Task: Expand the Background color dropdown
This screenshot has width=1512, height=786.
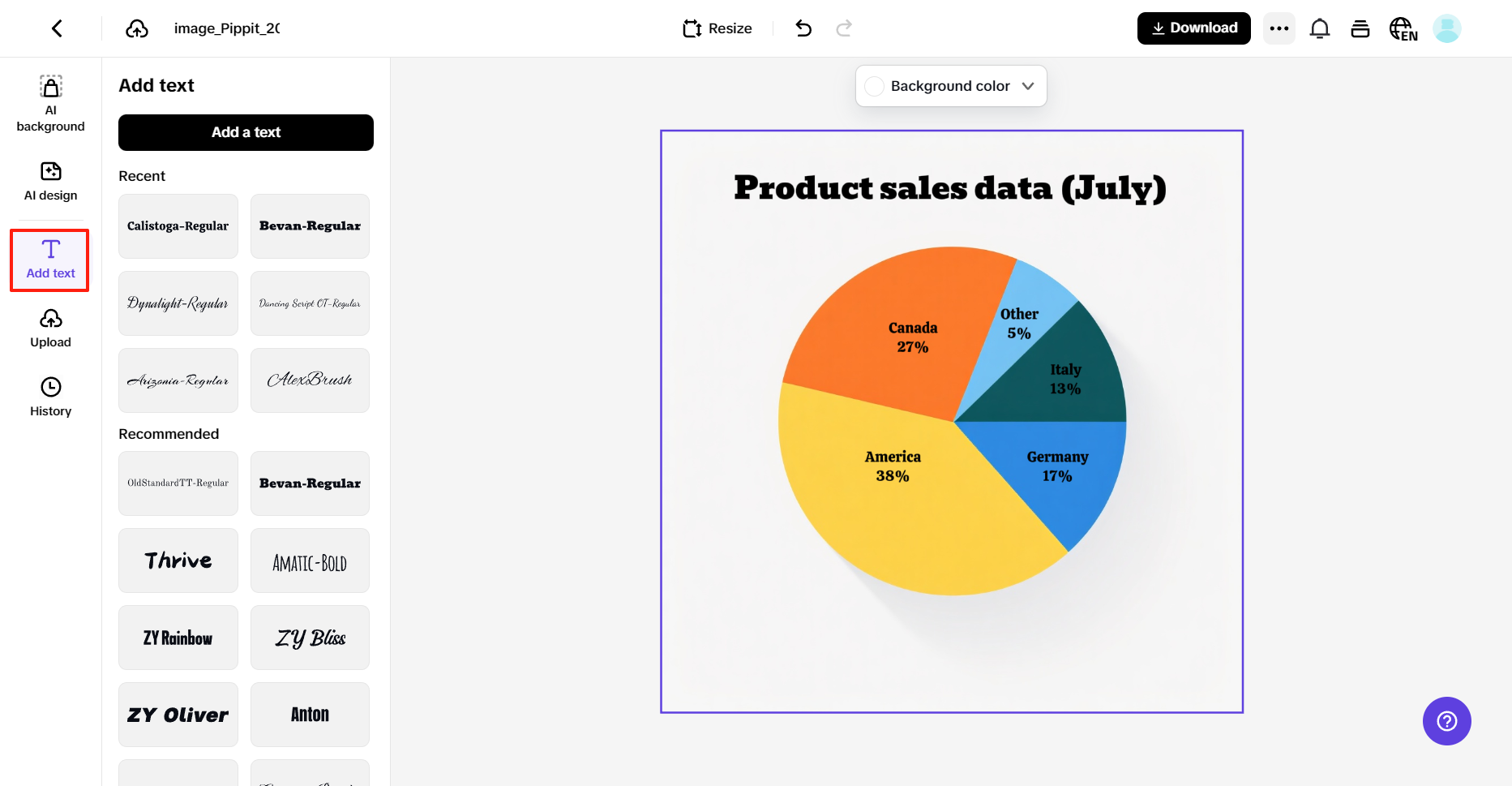Action: (950, 86)
